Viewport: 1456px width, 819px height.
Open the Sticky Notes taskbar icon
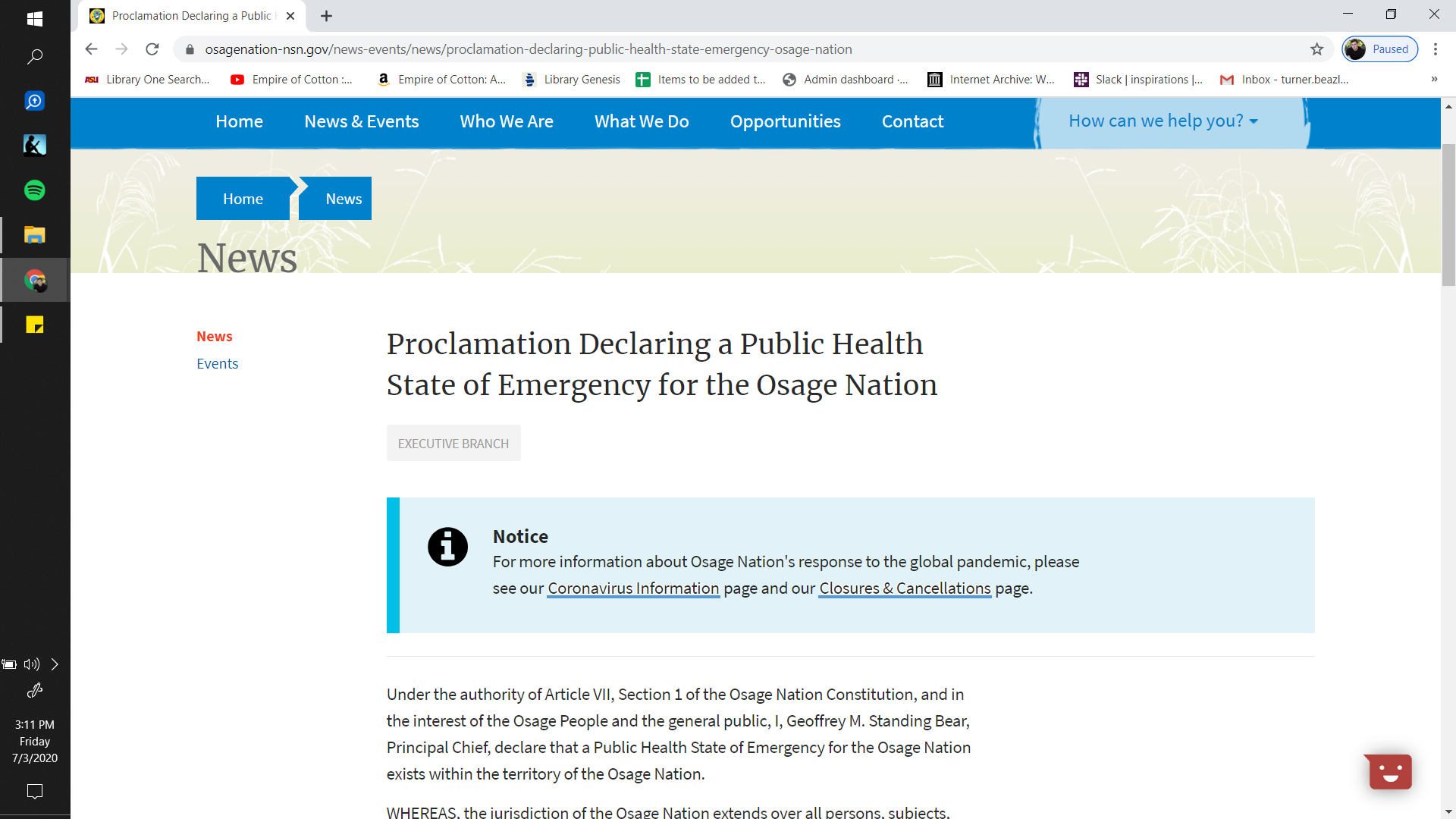point(35,325)
